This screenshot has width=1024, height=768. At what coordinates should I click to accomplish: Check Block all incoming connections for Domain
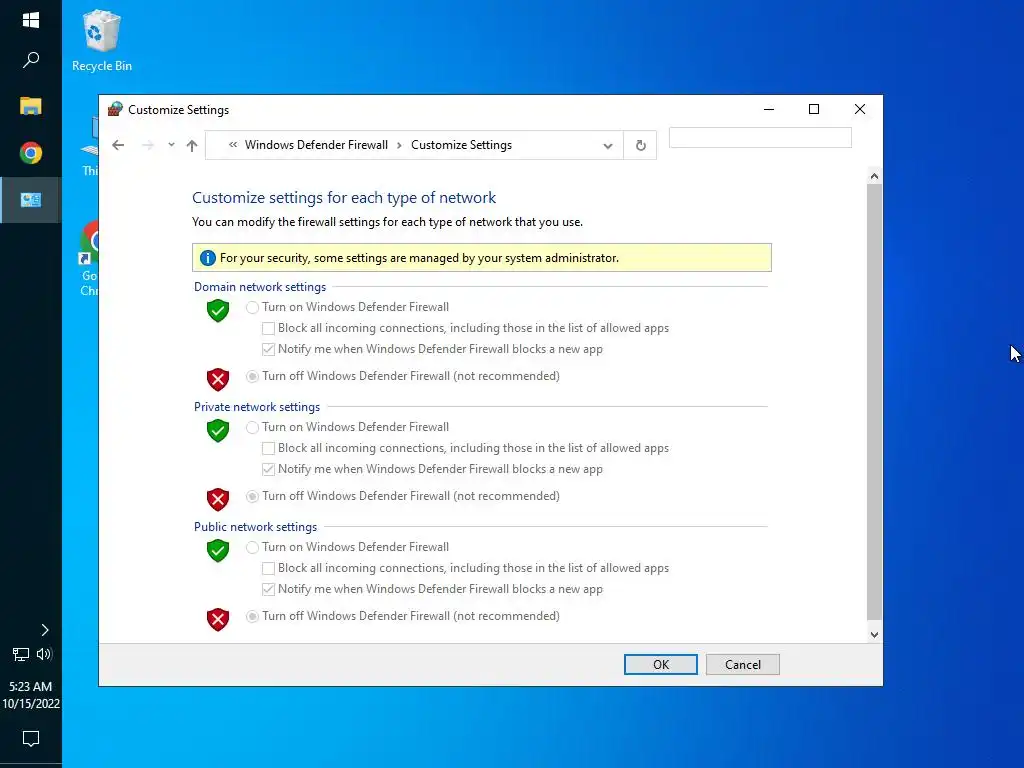268,328
